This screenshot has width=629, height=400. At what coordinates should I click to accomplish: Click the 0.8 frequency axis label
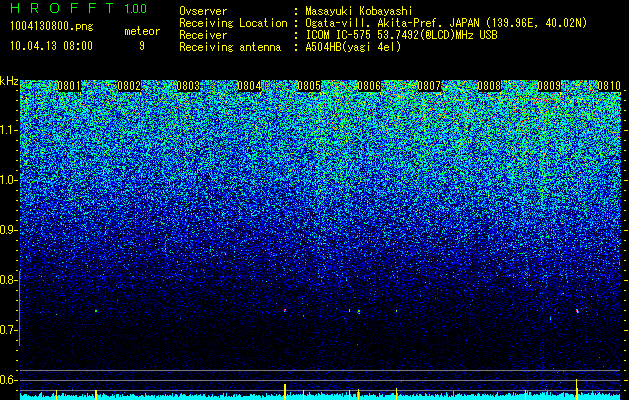tap(9, 280)
